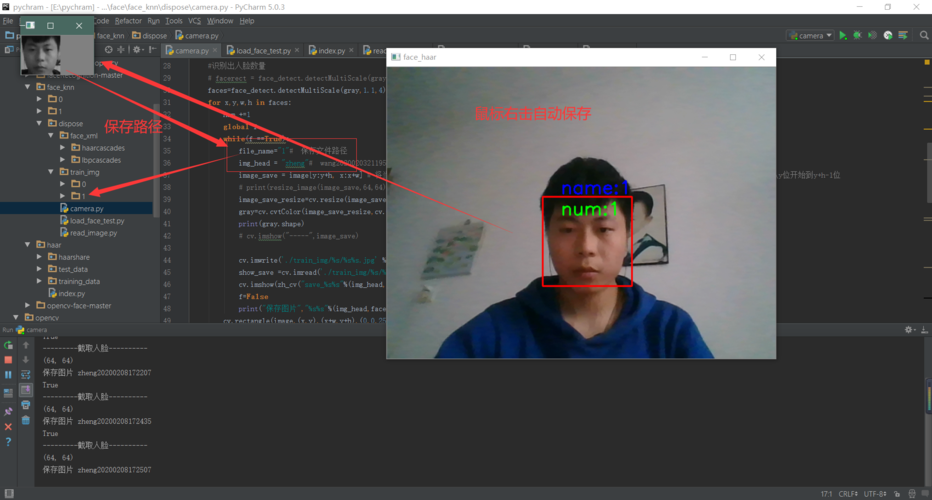Open the VCS menu
The width and height of the screenshot is (932, 500).
pyautogui.click(x=194, y=21)
